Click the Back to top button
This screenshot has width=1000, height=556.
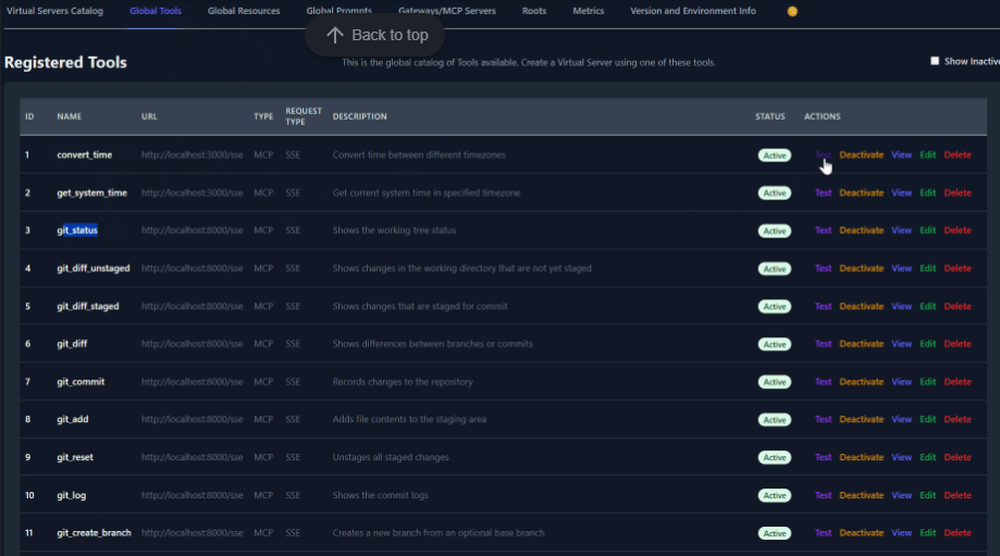(375, 35)
